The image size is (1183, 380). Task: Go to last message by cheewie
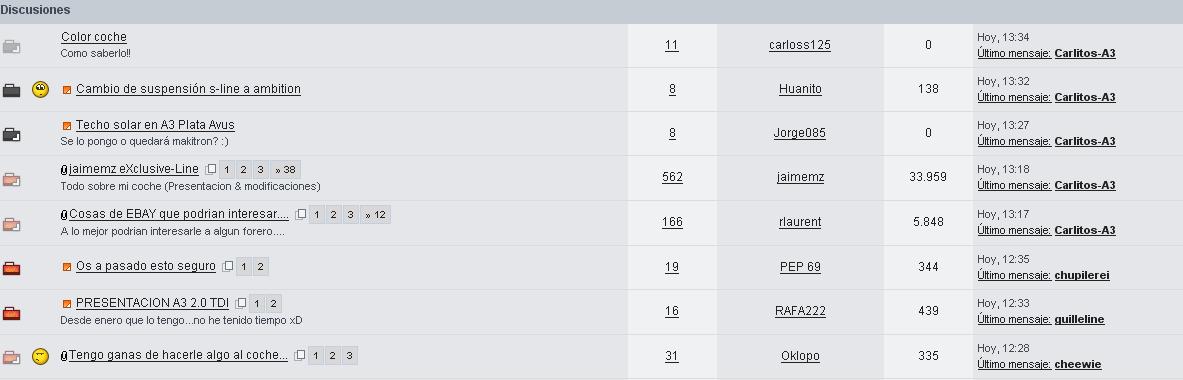point(1077,364)
